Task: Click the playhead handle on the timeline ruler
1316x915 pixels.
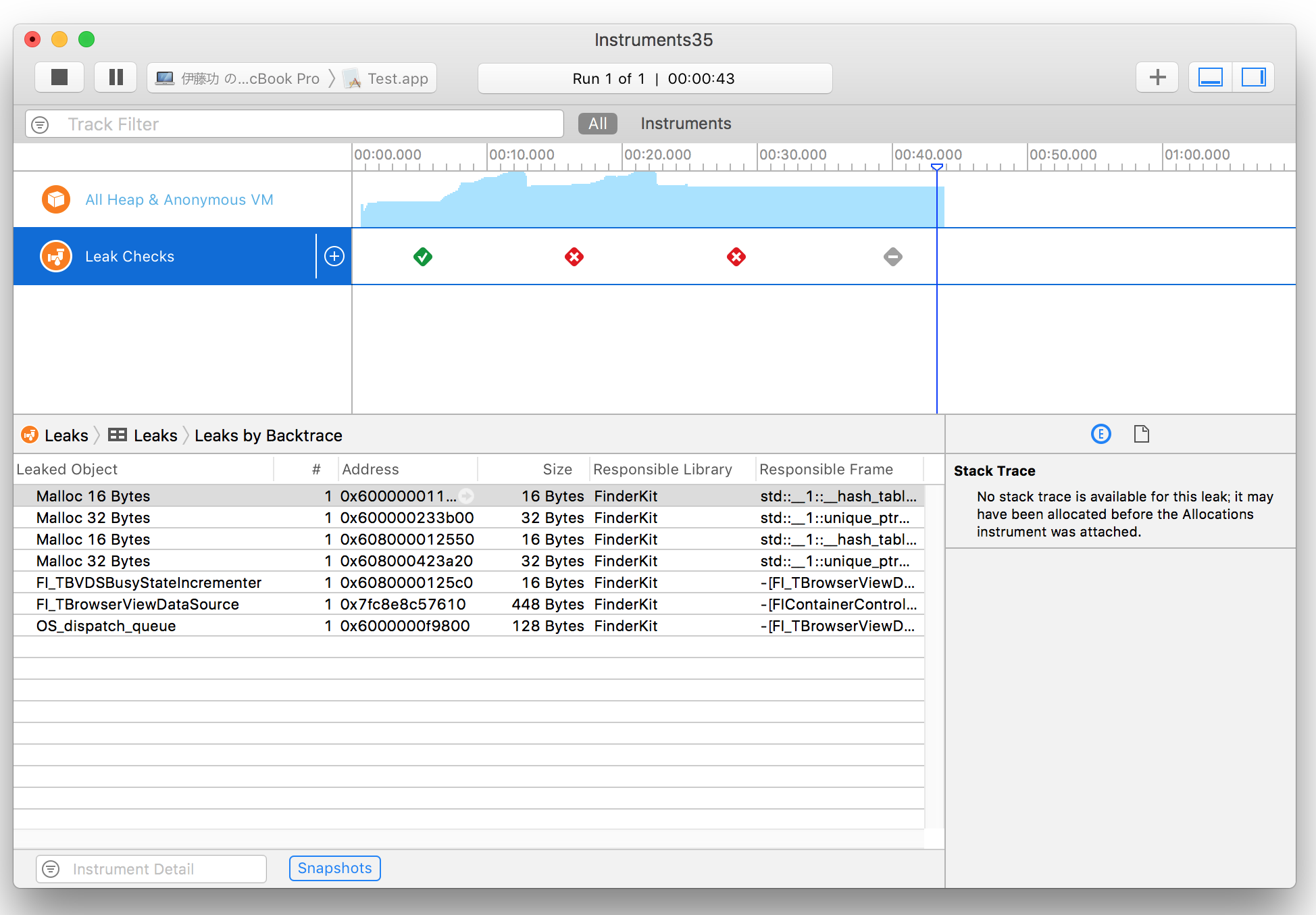Action: (x=937, y=167)
